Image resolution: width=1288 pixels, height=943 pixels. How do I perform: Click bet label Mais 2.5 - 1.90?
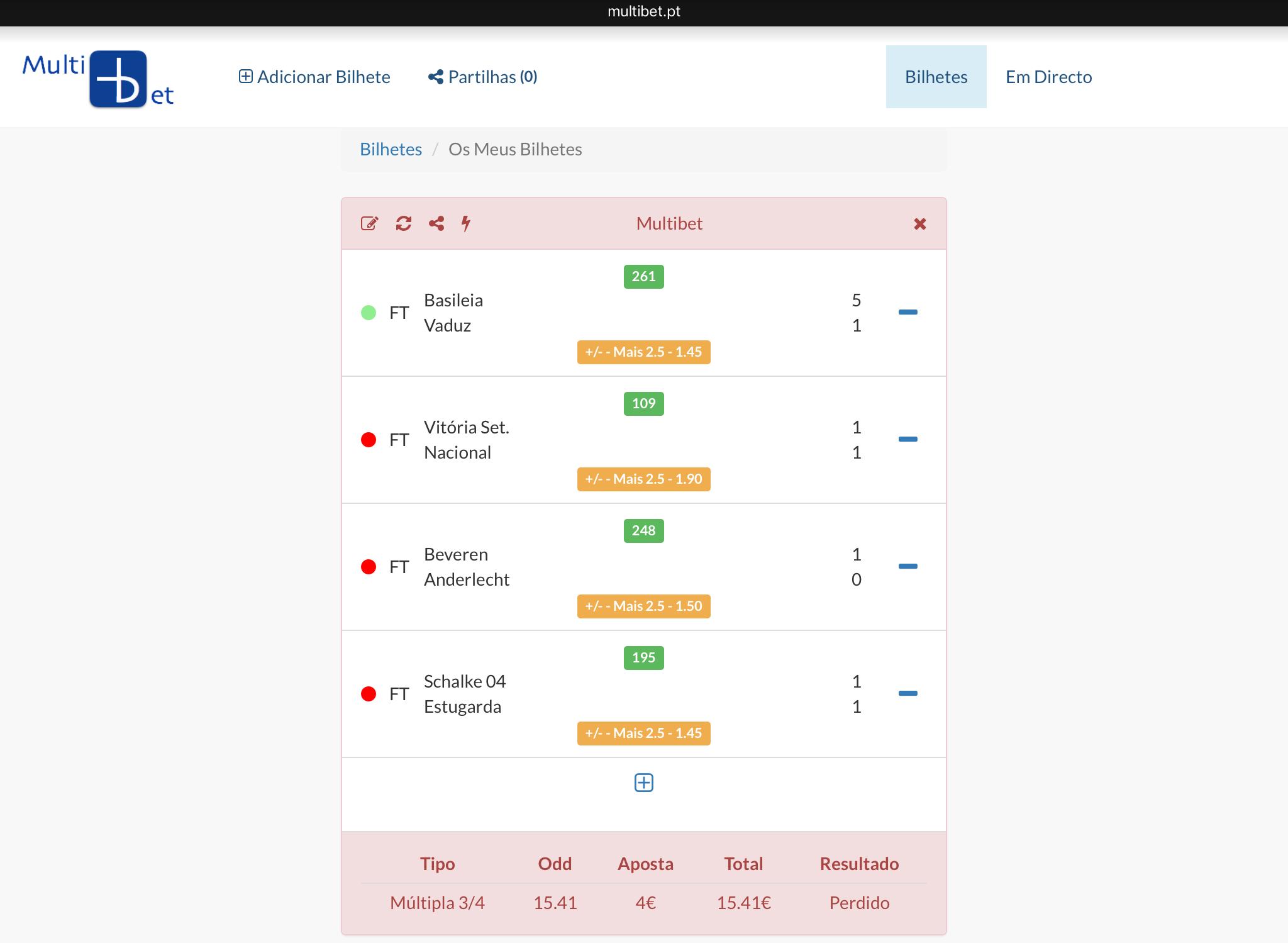(x=643, y=479)
